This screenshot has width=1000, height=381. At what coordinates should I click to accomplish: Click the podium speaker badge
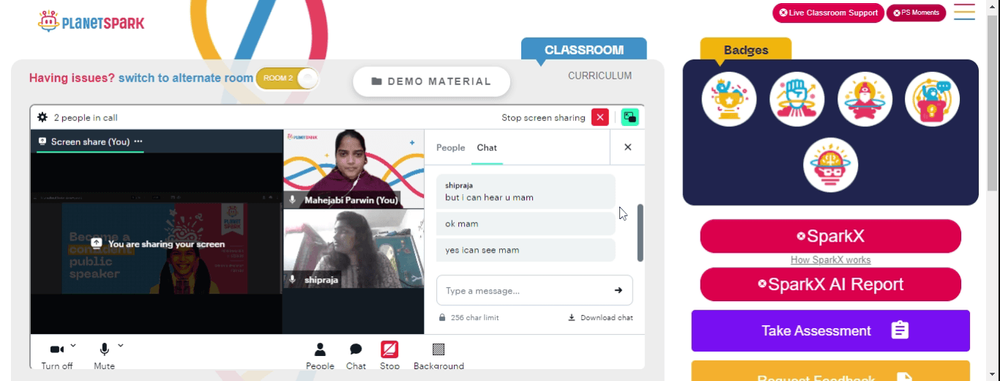point(932,99)
